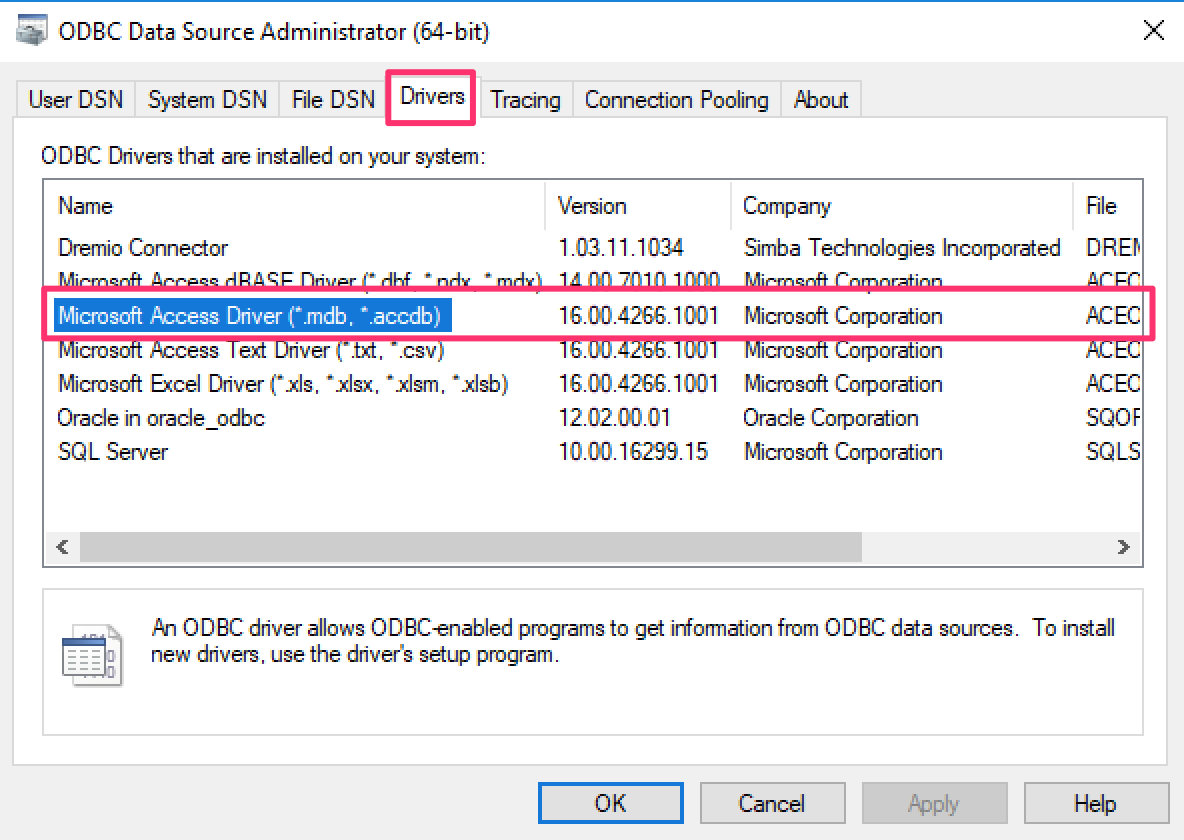Image resolution: width=1184 pixels, height=840 pixels.
Task: Click version 16.00.4266.1001 in Access Text Driver row
Action: 638,350
